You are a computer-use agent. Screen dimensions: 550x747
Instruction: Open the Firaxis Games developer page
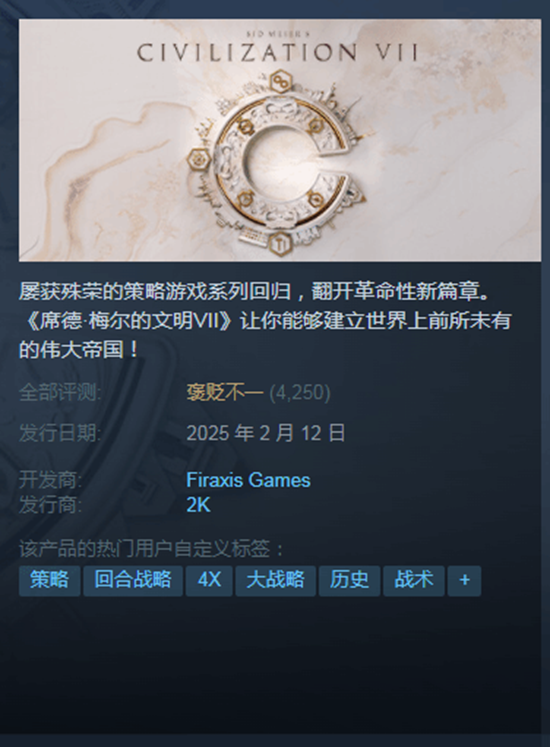point(248,480)
